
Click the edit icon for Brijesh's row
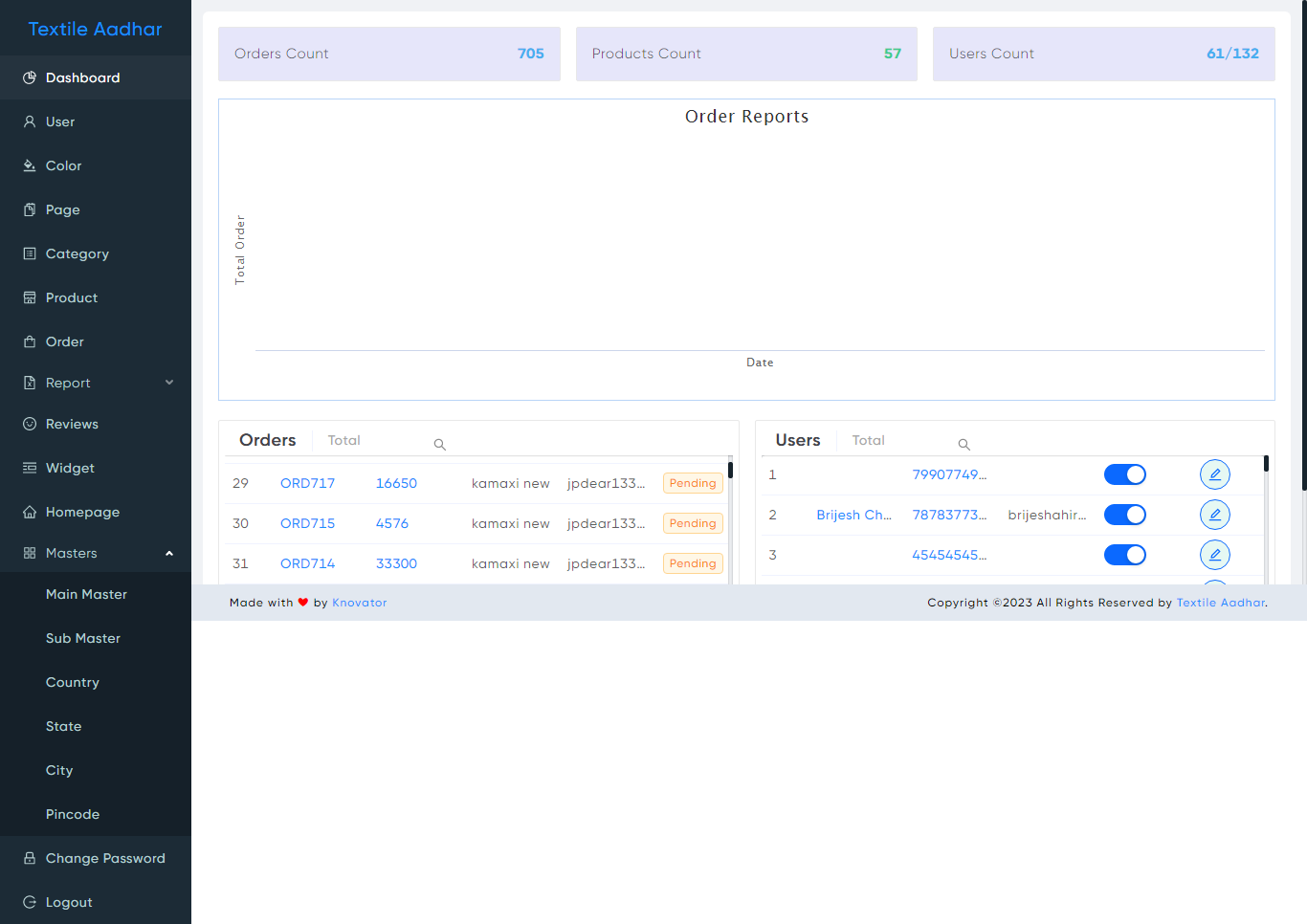pos(1214,515)
